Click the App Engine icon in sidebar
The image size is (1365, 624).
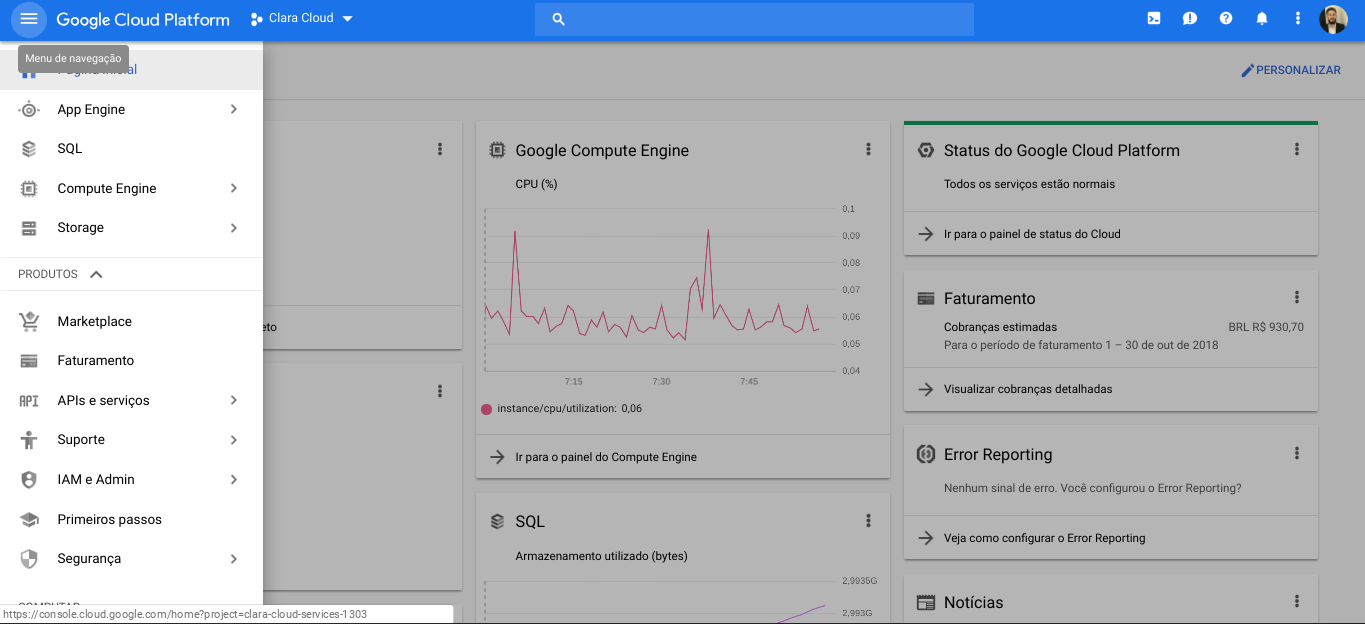coord(29,110)
